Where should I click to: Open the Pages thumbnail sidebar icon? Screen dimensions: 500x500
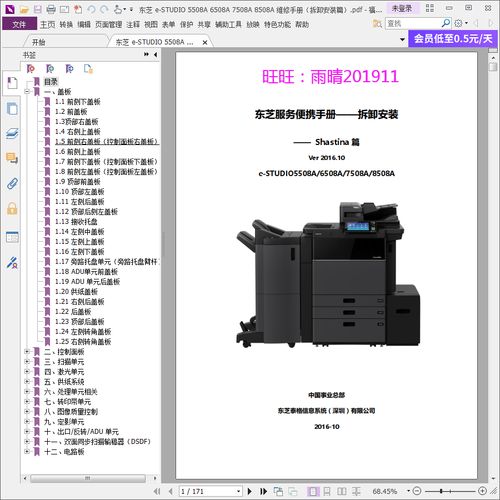click(12, 109)
